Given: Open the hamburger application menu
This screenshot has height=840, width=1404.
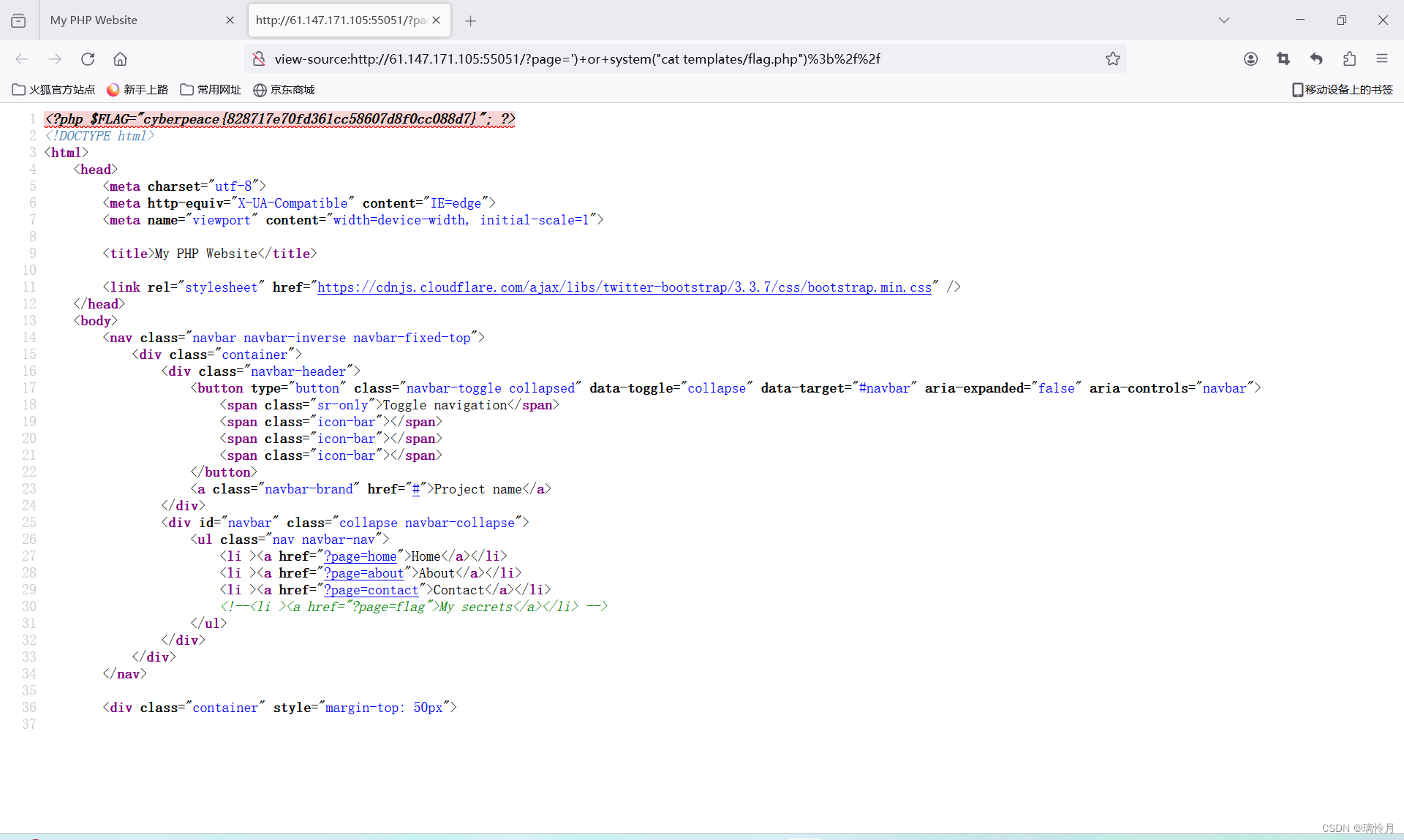Looking at the screenshot, I should [x=1382, y=59].
